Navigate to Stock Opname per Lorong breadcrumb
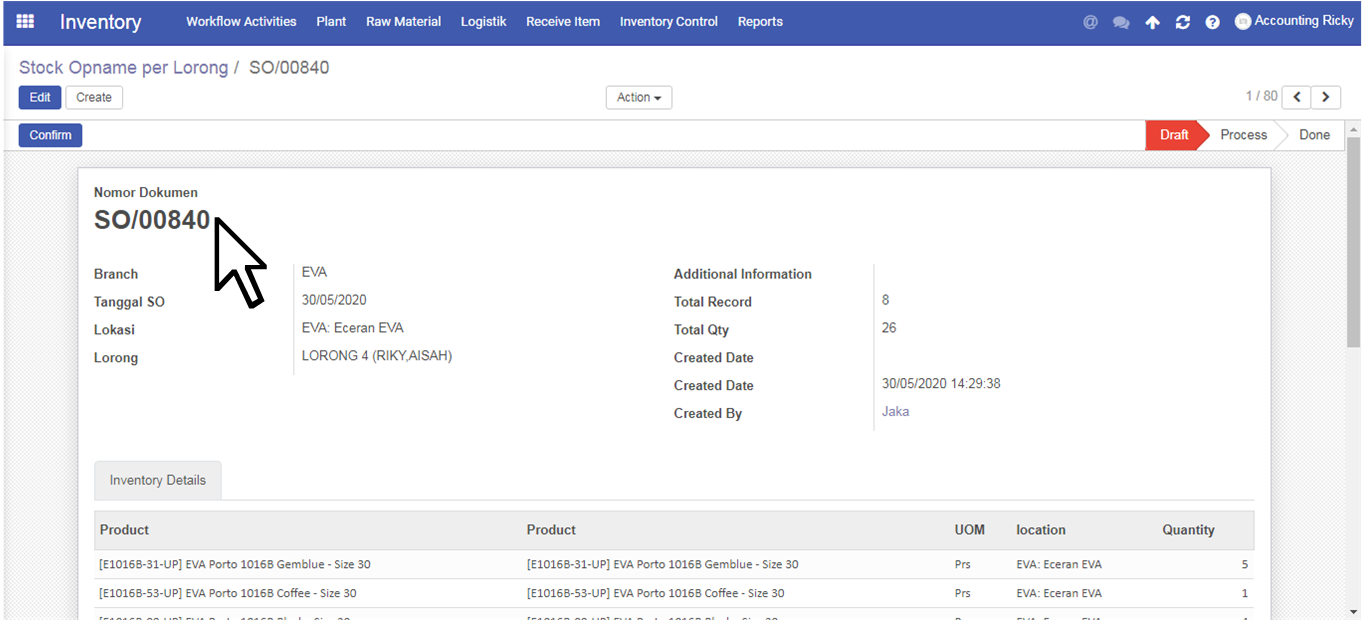The width and height of the screenshot is (1365, 621). 123,68
